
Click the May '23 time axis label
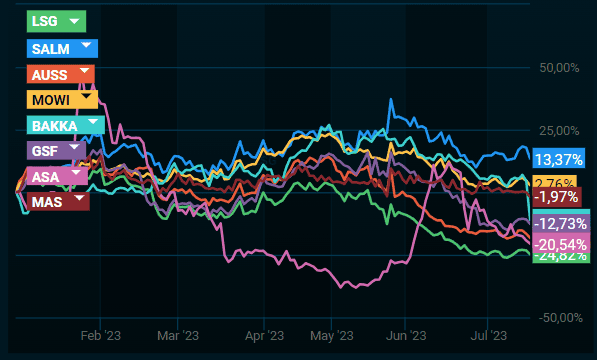coord(332,336)
